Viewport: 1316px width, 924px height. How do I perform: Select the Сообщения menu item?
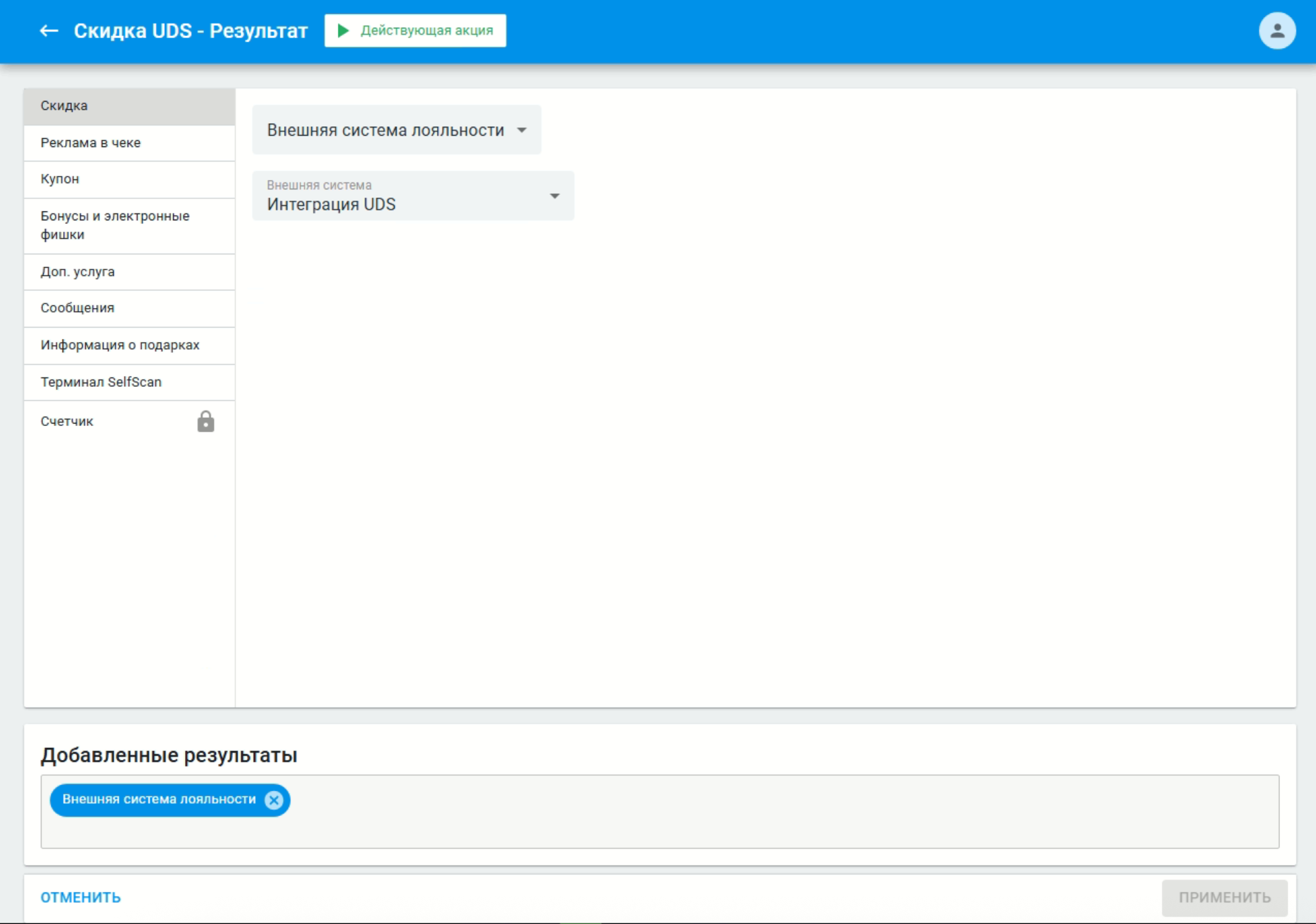[x=129, y=308]
